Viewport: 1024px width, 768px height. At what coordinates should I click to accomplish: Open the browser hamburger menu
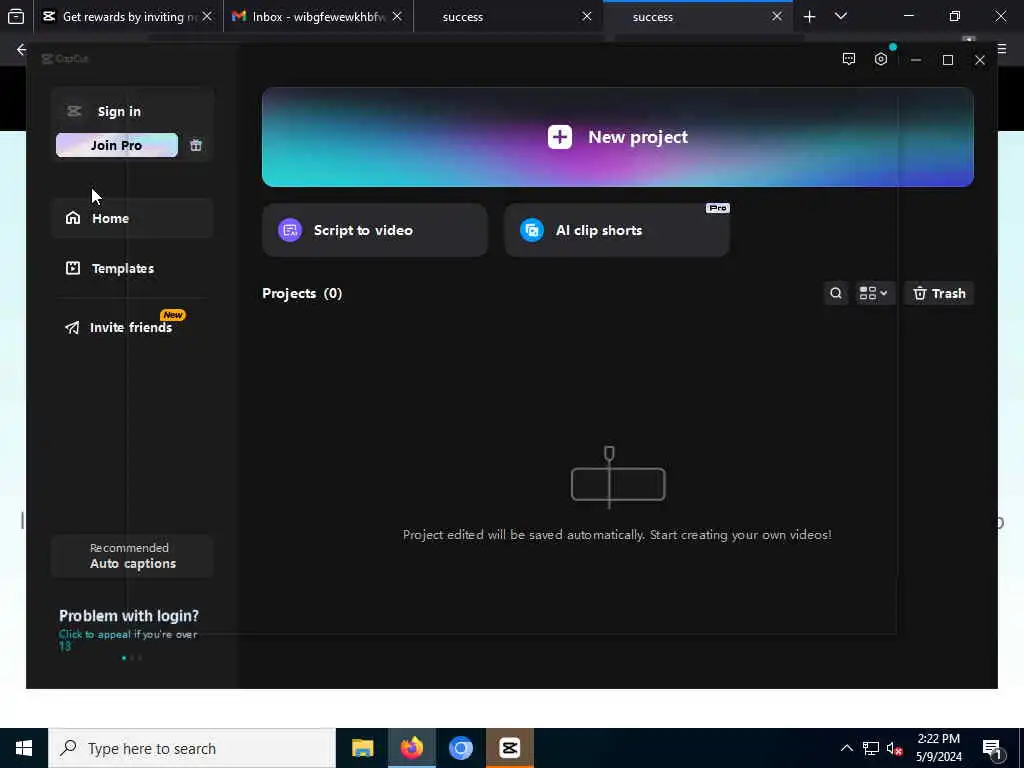pyautogui.click(x=1001, y=48)
